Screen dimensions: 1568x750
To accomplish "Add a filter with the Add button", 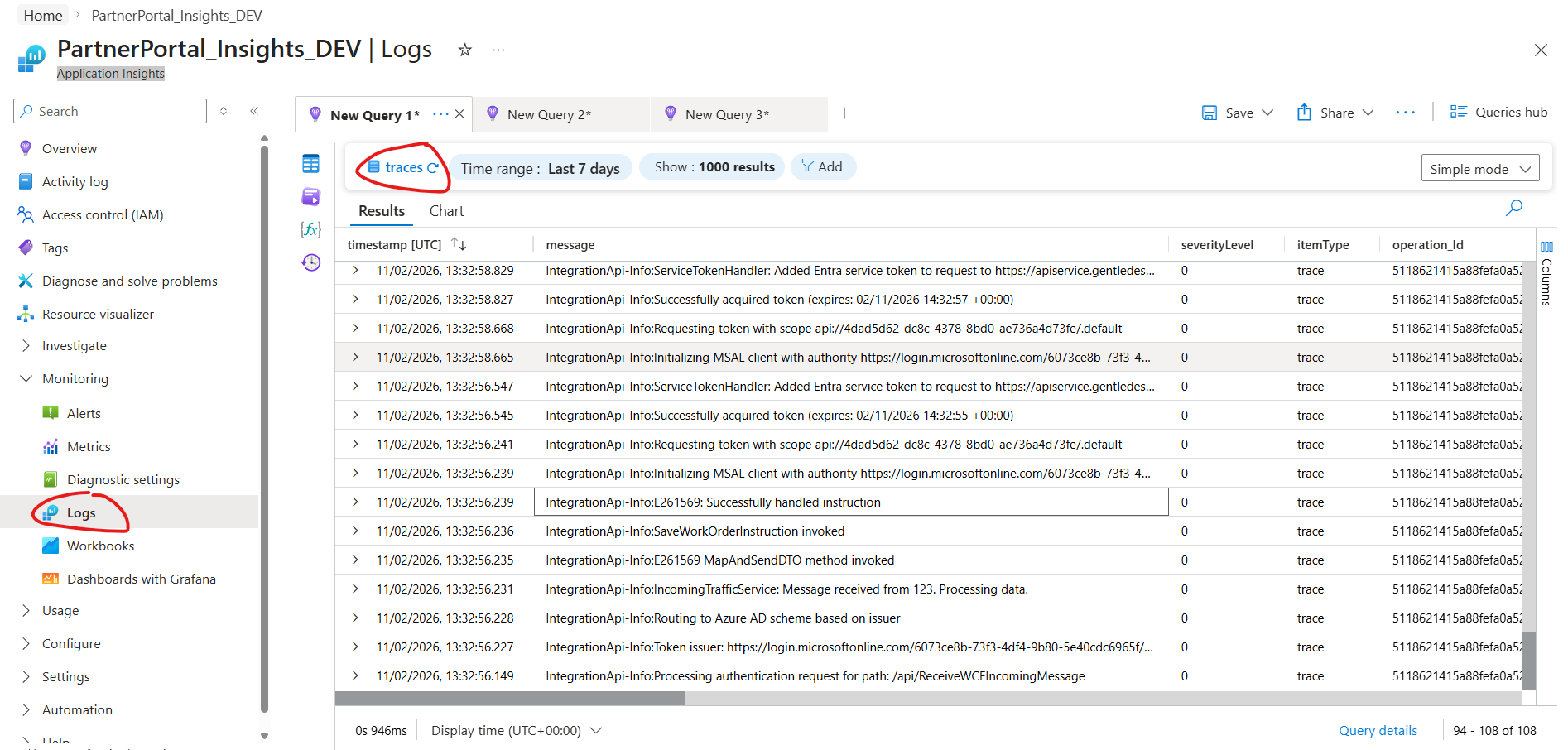I will [823, 167].
